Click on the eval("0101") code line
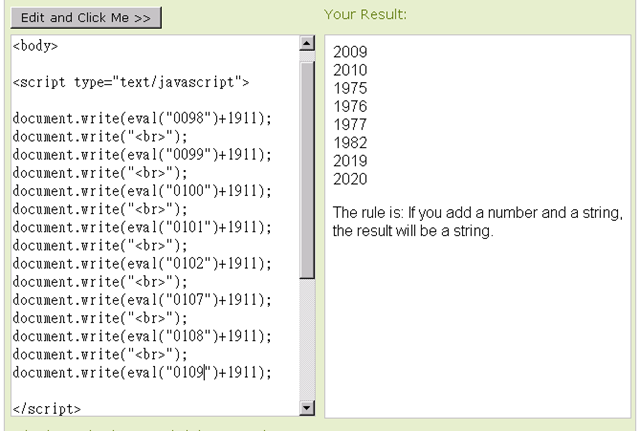This screenshot has height=431, width=640. [142, 228]
